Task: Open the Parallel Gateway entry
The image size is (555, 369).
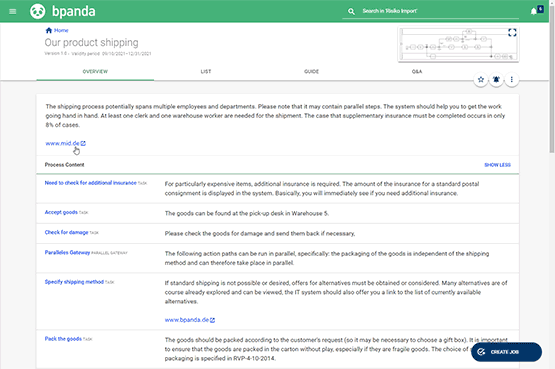Action: [67, 253]
